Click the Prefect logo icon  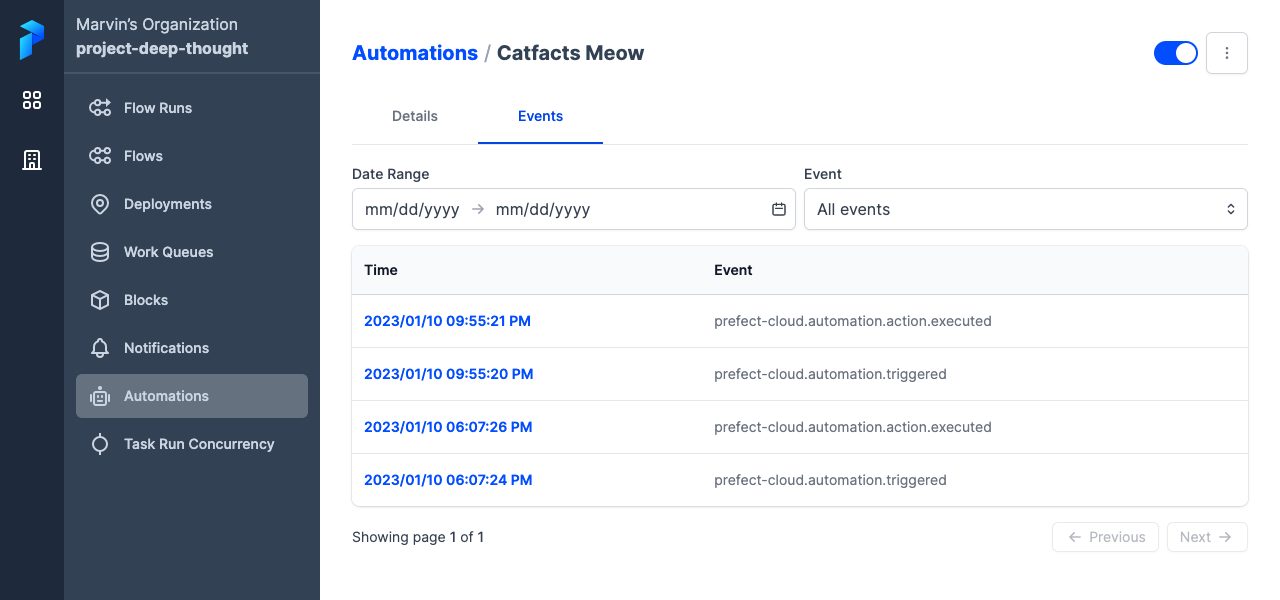point(32,40)
